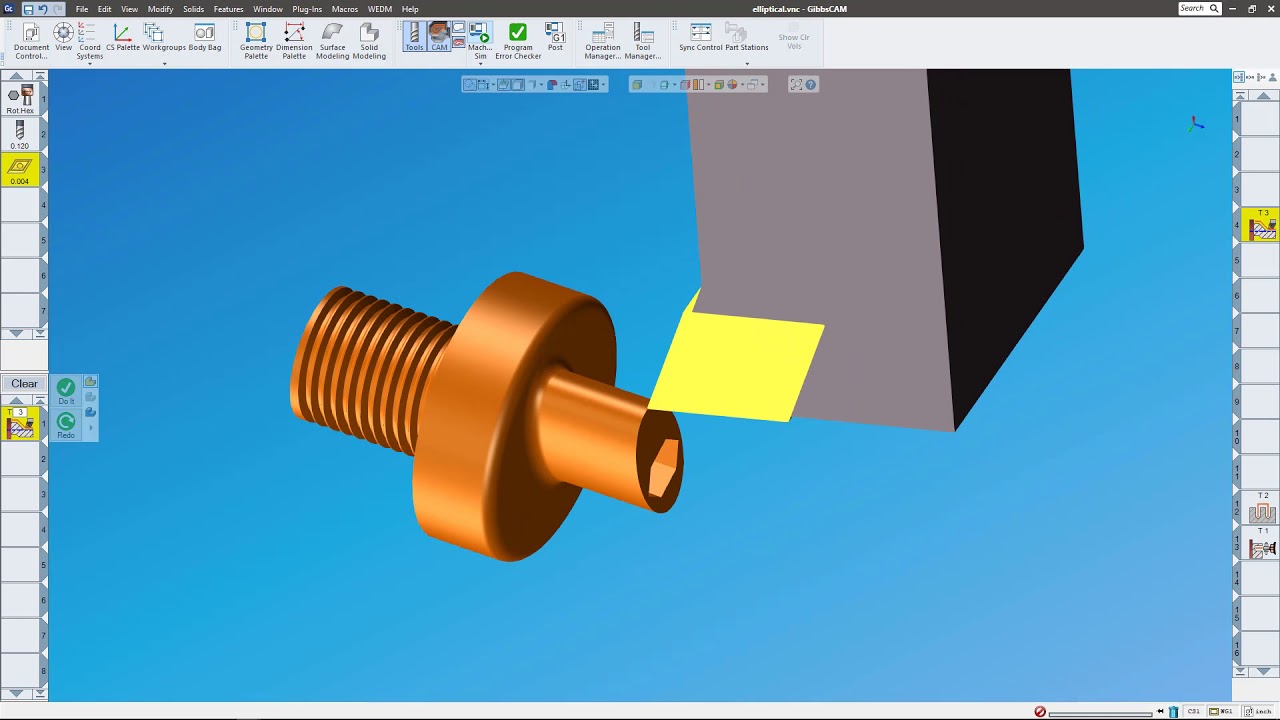Toggle the Tools list button
Screen dimensions: 1280x720
click(414, 38)
